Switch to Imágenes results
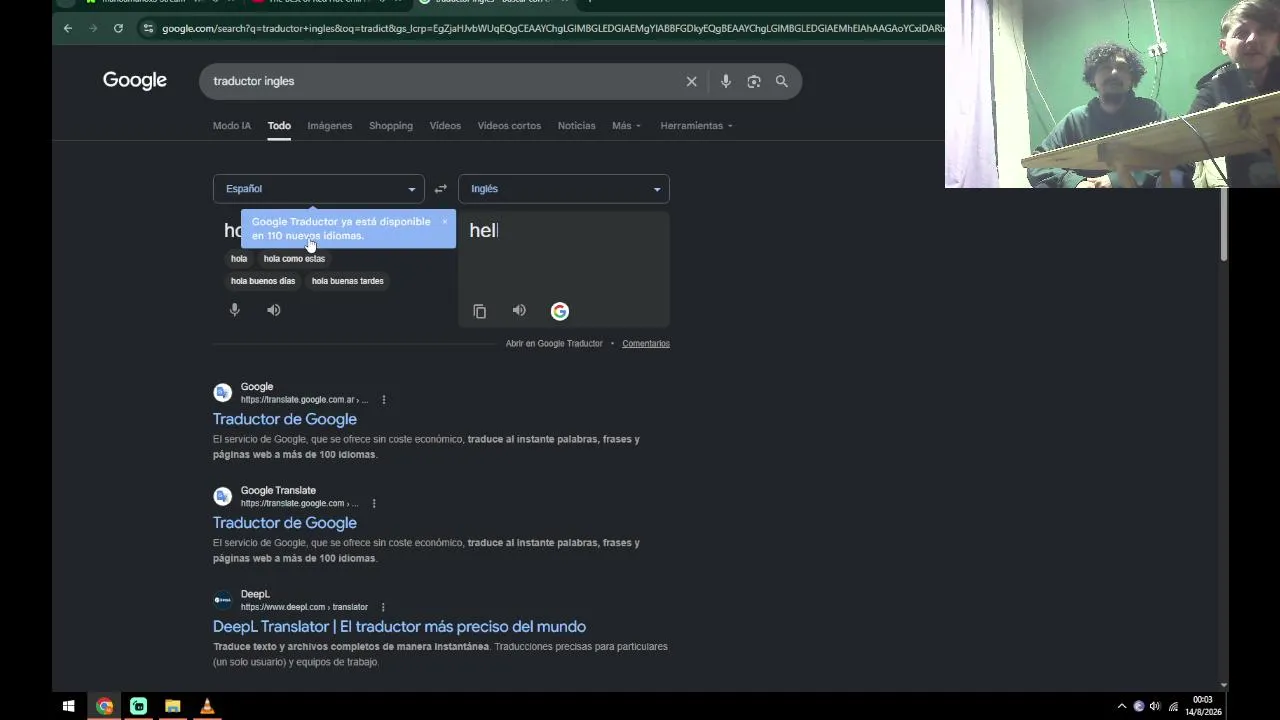The width and height of the screenshot is (1280, 720). click(x=330, y=126)
